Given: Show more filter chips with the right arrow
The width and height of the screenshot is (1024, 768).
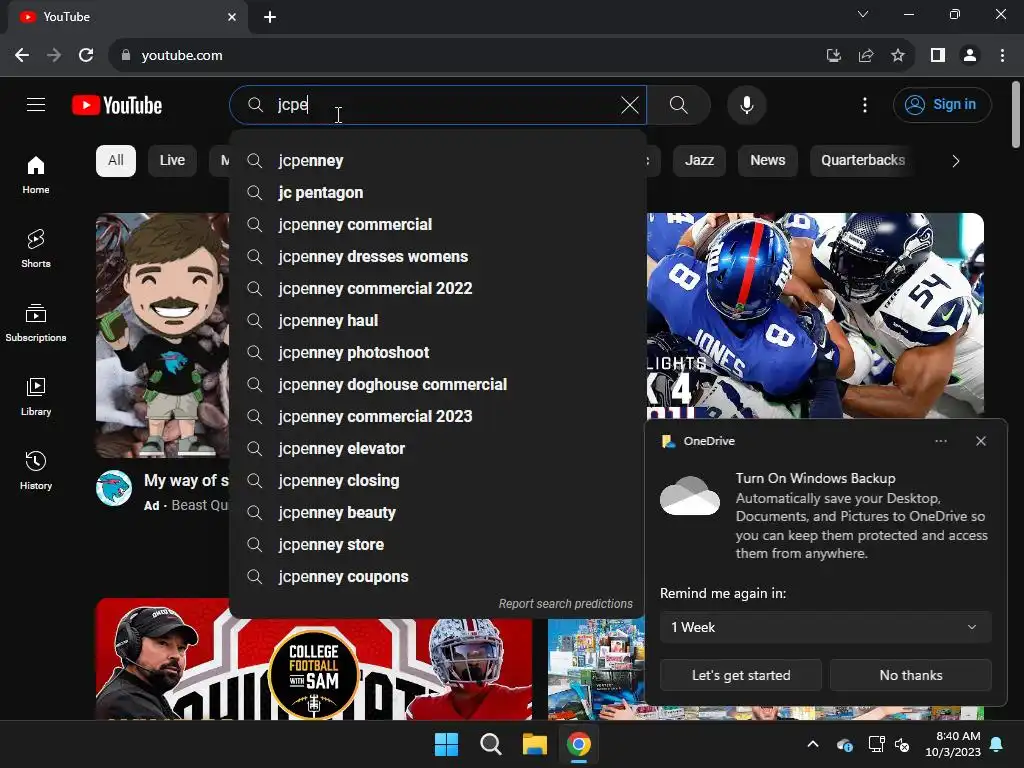Looking at the screenshot, I should [955, 161].
